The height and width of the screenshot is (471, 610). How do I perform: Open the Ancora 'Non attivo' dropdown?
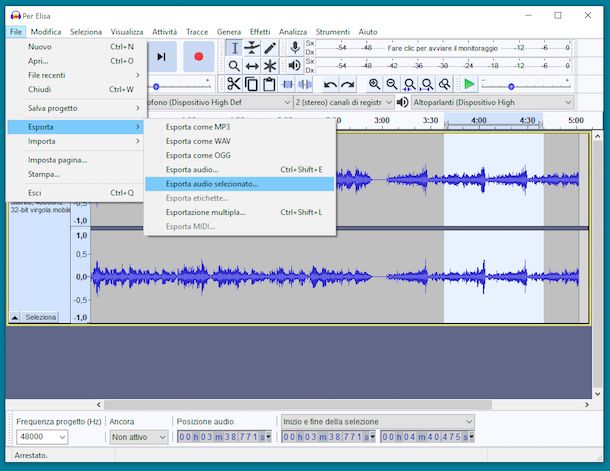coord(138,437)
